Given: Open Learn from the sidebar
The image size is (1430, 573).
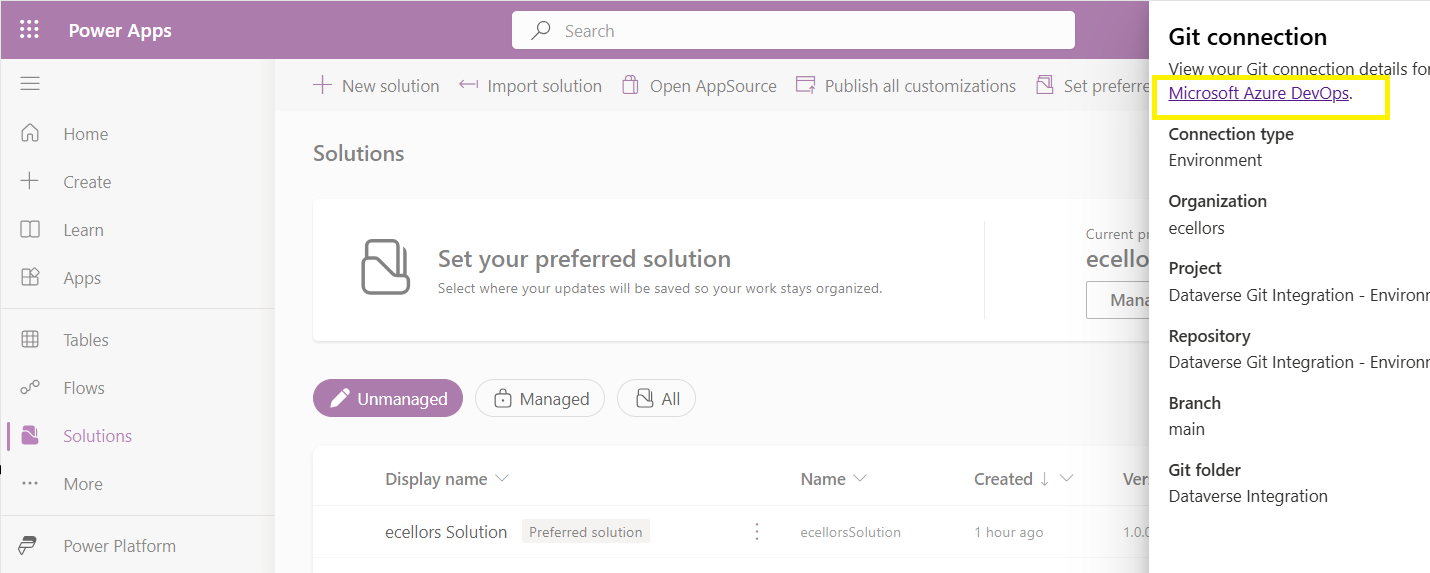Looking at the screenshot, I should (83, 230).
